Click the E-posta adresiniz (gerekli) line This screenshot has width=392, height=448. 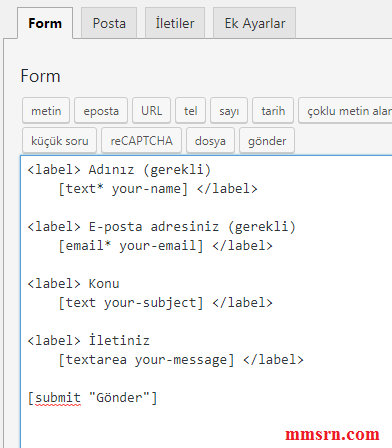[162, 227]
